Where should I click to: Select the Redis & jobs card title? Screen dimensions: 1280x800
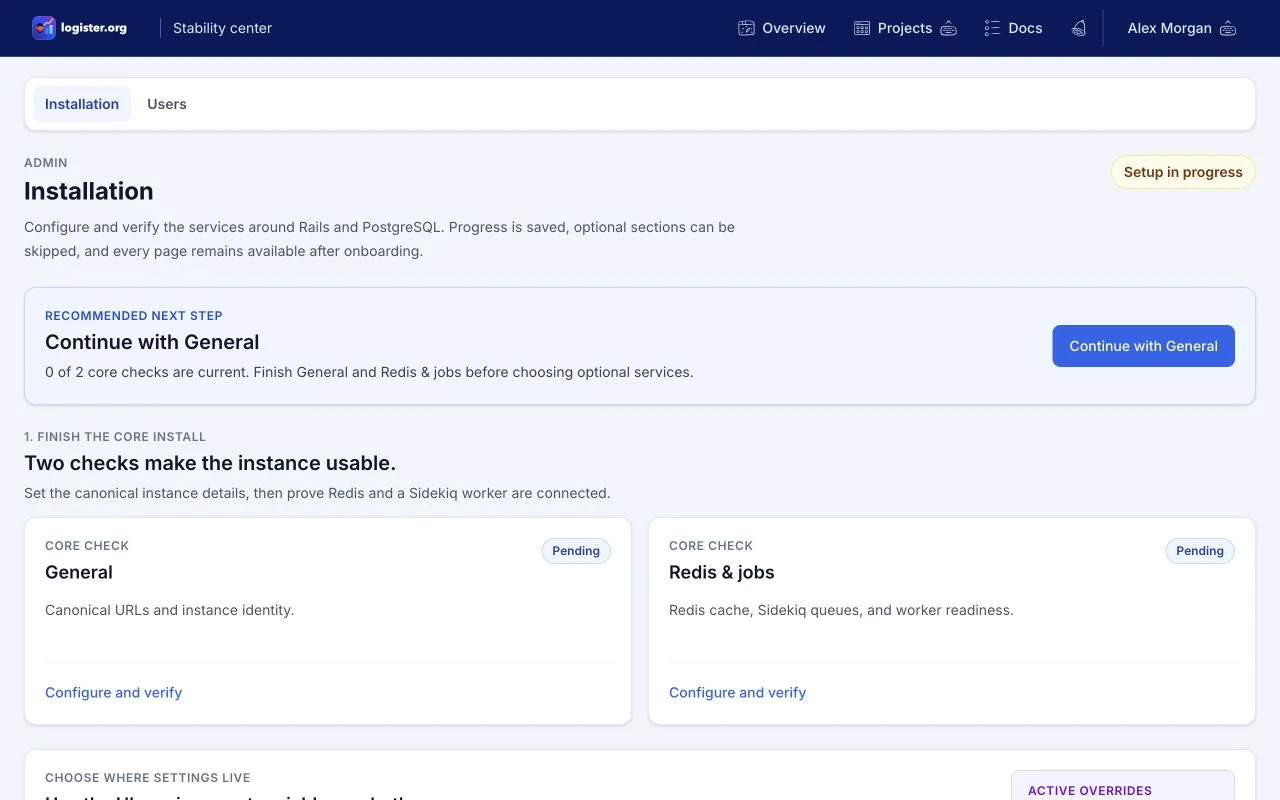click(722, 572)
